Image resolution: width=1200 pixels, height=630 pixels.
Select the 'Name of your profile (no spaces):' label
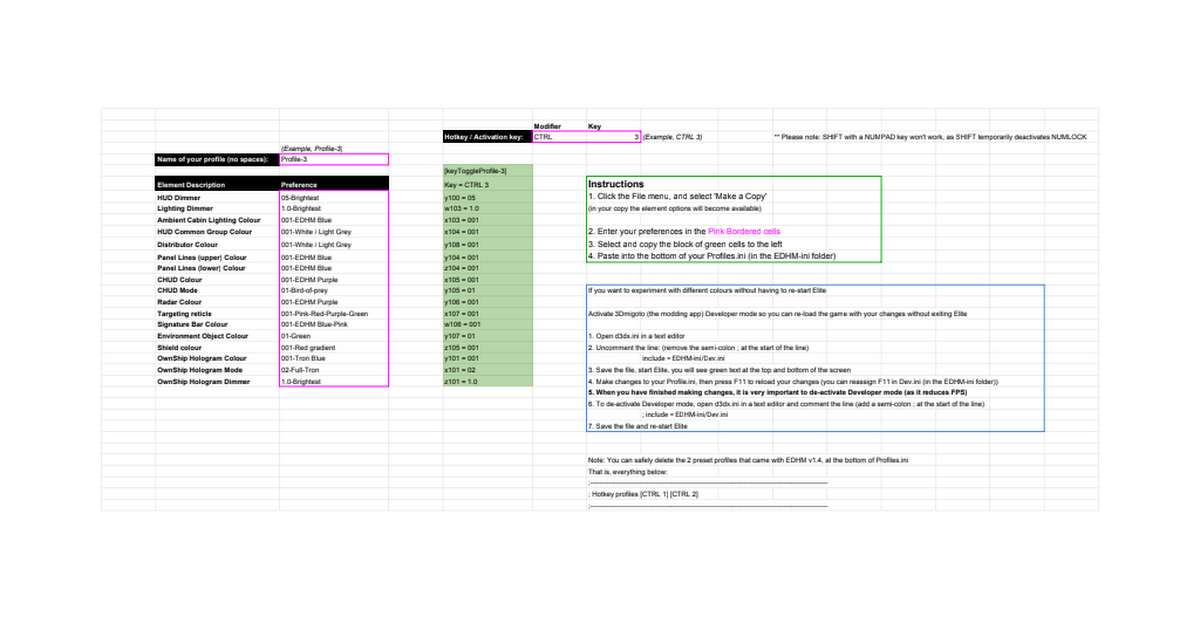[217, 159]
